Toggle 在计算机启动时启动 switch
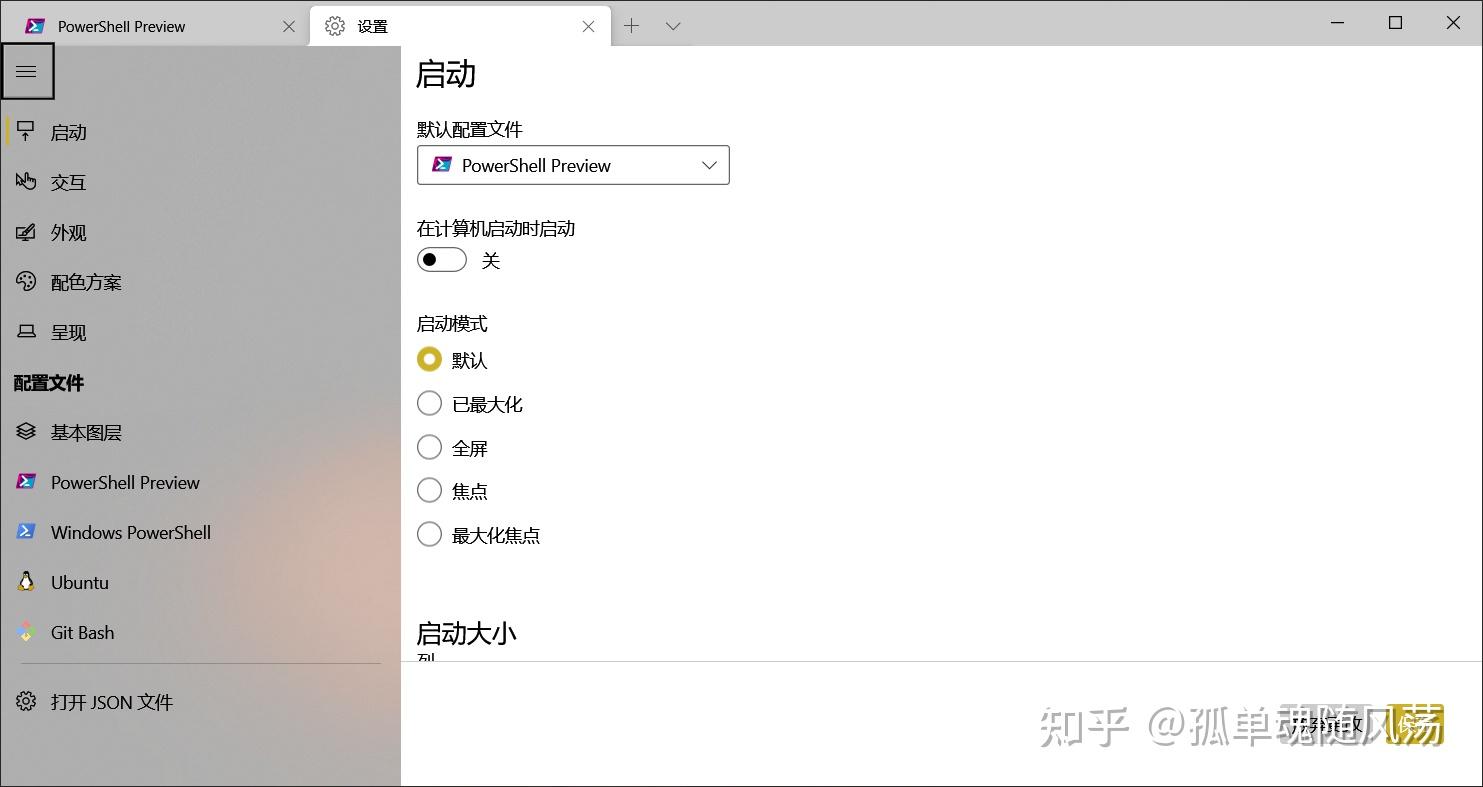 (x=442, y=260)
